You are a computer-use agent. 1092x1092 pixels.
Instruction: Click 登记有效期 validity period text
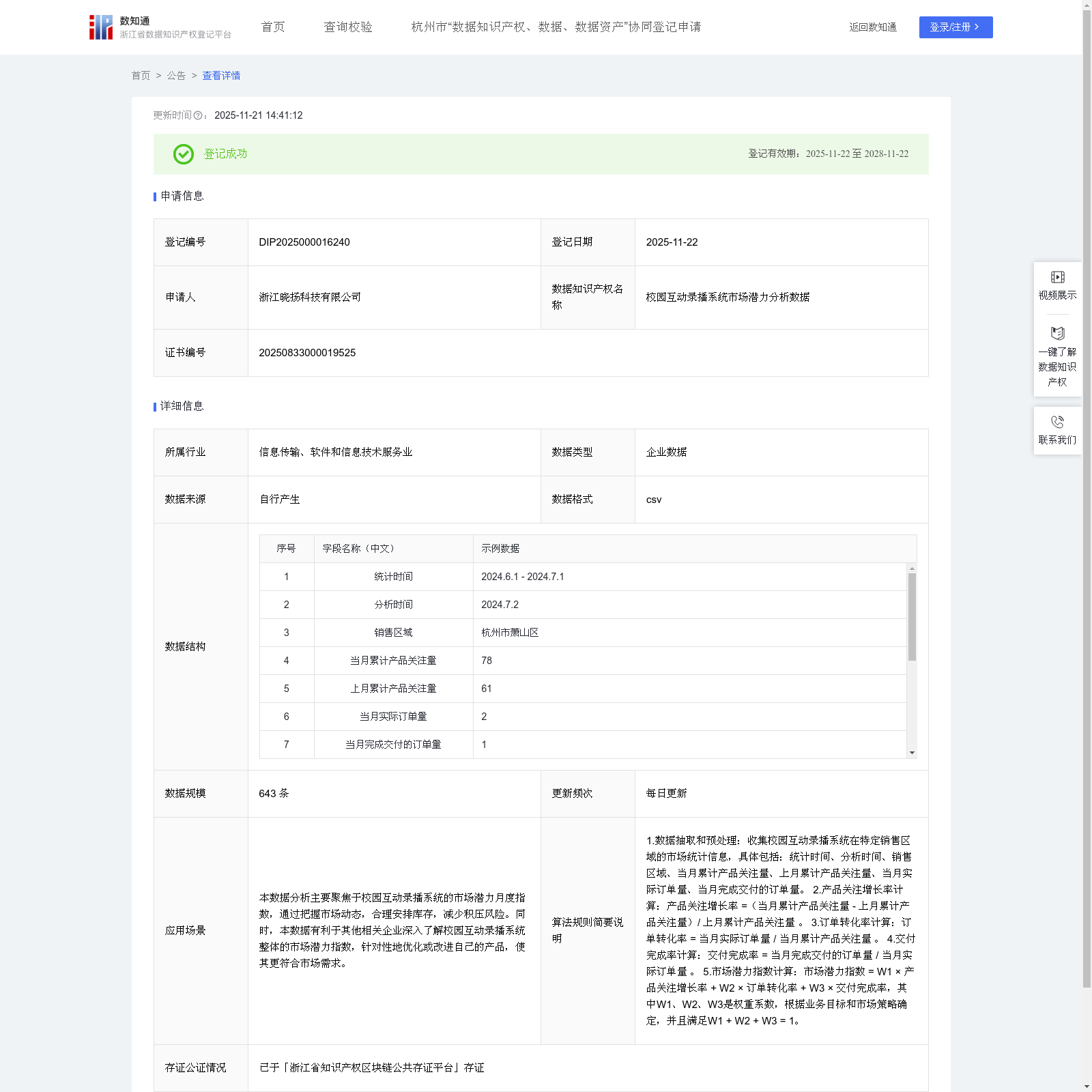829,154
